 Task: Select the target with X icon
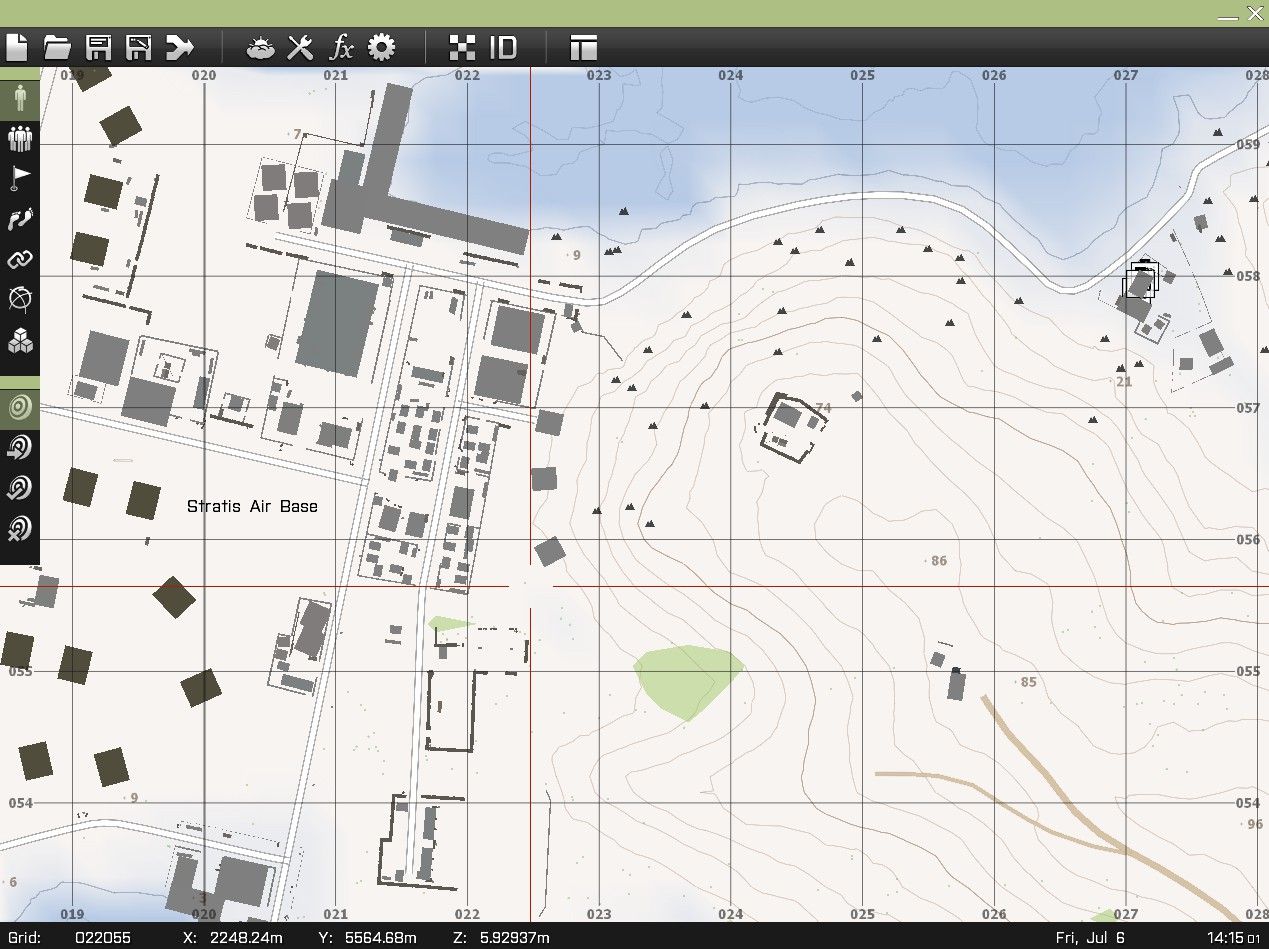pyautogui.click(x=20, y=527)
